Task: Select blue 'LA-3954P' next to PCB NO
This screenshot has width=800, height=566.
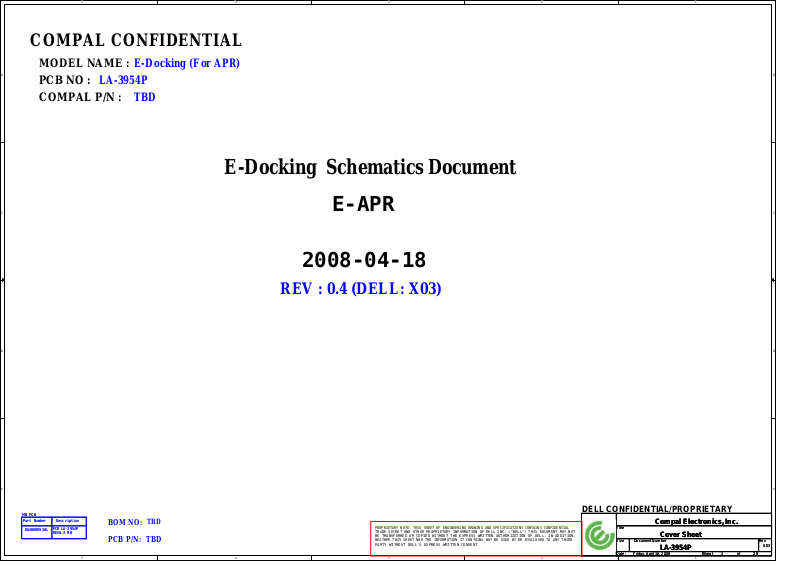Action: pos(123,80)
